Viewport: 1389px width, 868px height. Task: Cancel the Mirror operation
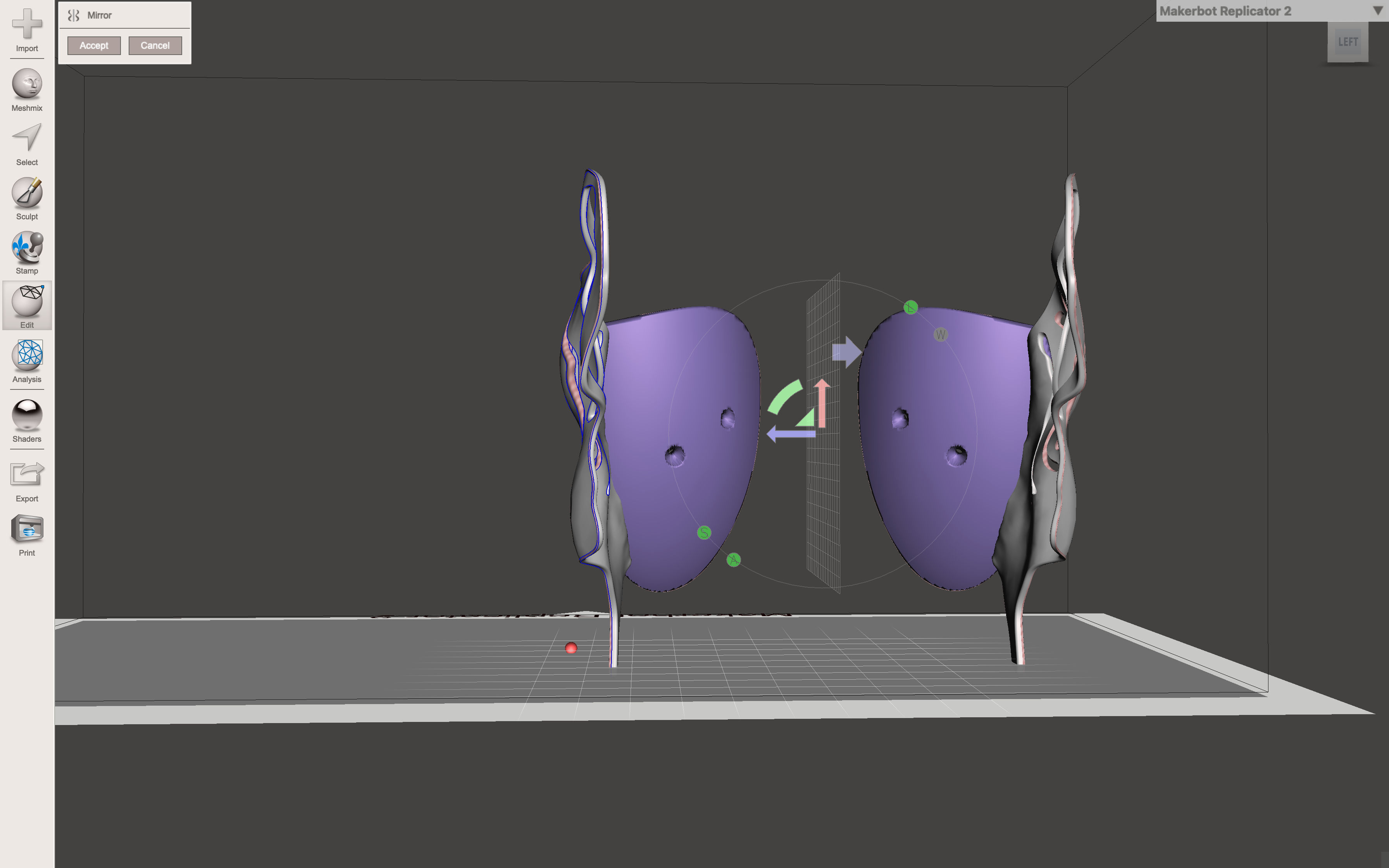(155, 45)
